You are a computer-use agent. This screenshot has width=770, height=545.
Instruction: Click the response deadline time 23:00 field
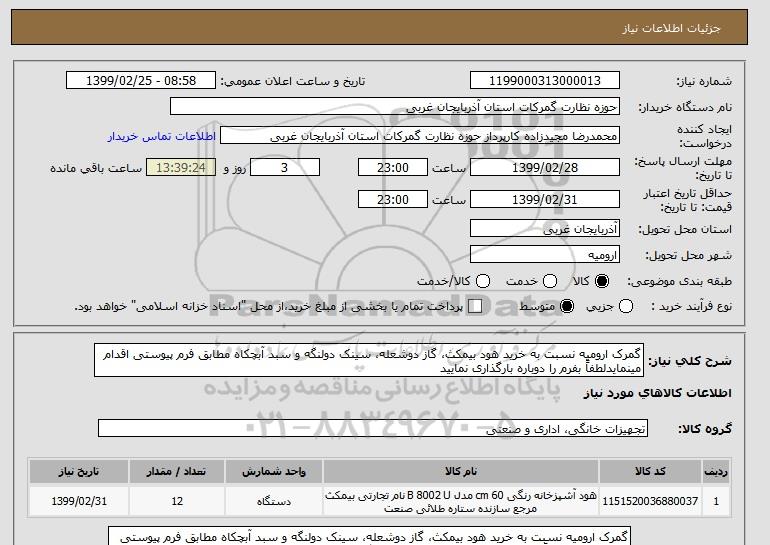393,167
